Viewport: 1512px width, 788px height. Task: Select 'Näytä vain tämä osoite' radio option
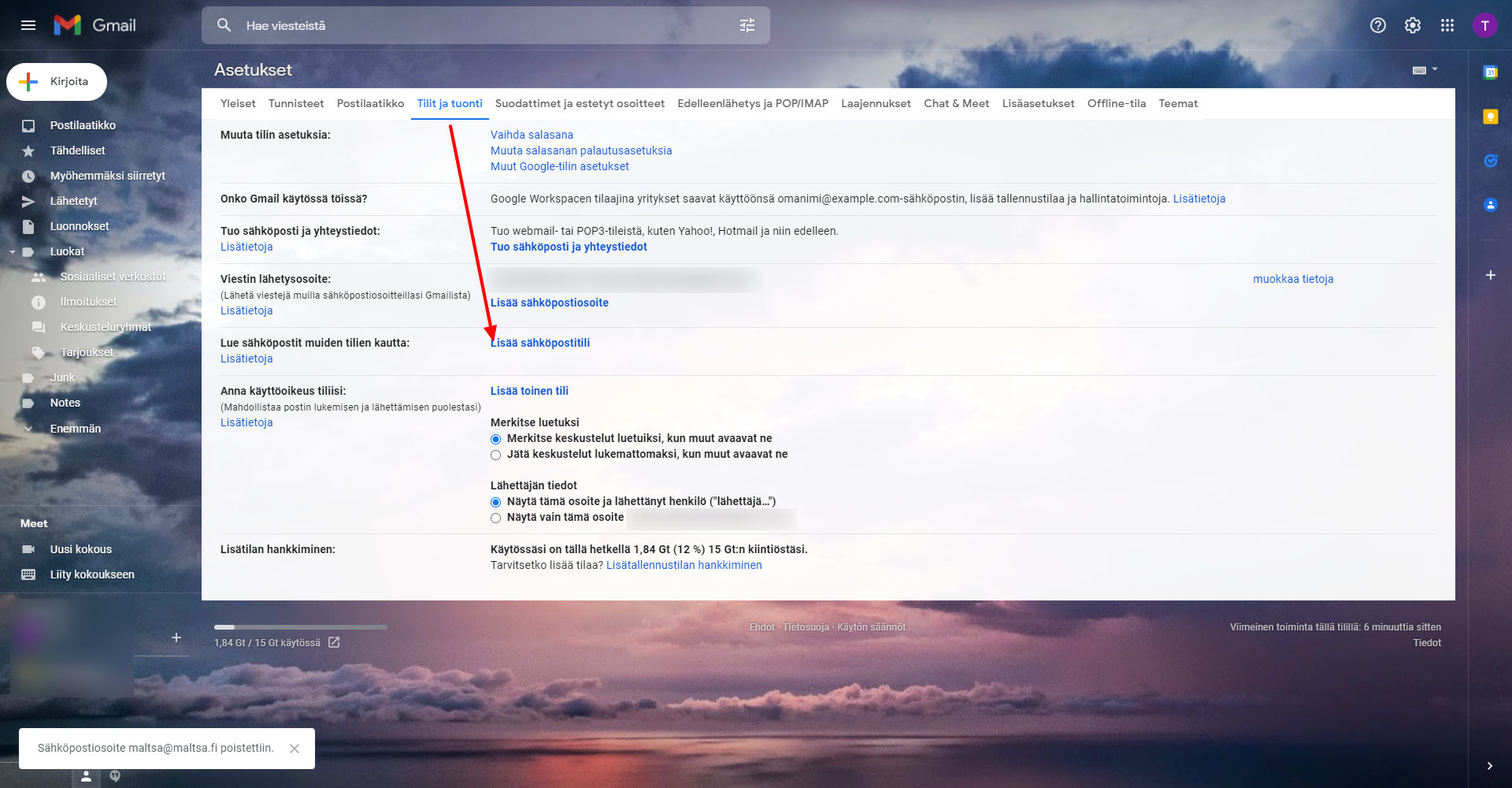point(495,518)
